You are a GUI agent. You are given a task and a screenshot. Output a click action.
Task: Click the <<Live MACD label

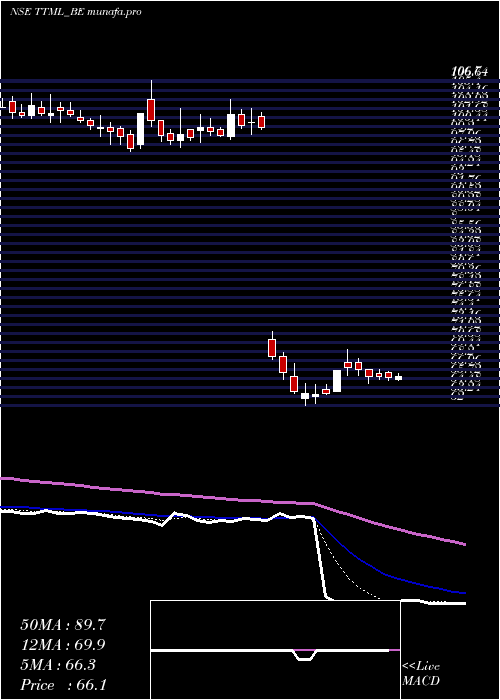click(x=421, y=673)
